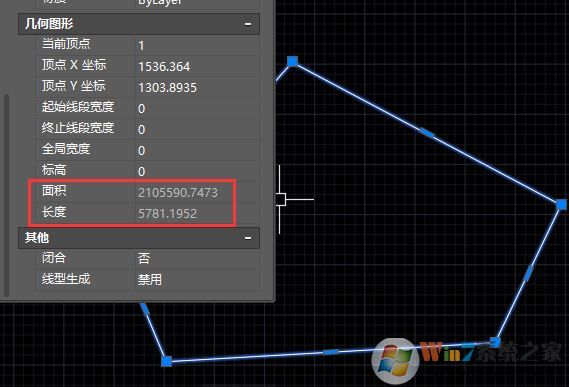569x387 pixels.
Task: Click the midpoint grip on bottom segment
Action: coord(331,352)
